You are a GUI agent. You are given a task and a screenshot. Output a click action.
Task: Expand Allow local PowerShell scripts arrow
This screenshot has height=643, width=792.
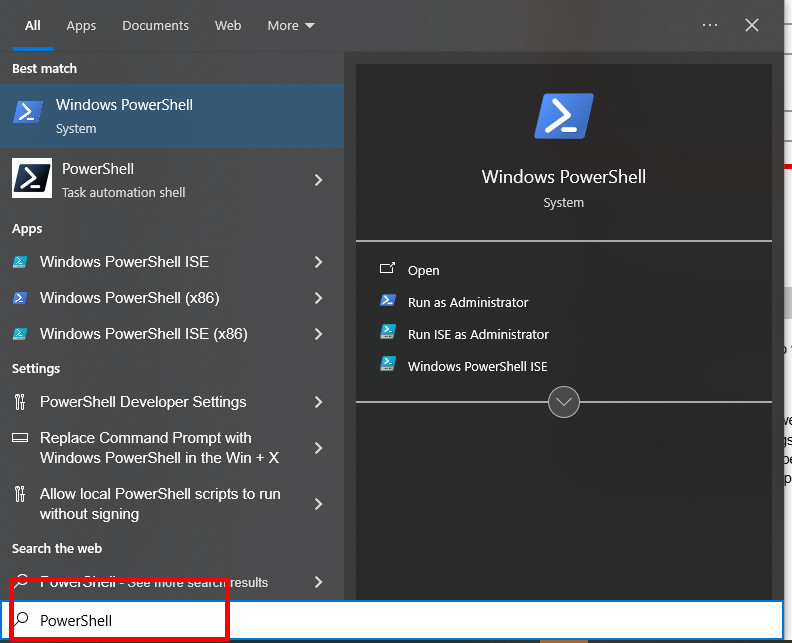pos(318,504)
